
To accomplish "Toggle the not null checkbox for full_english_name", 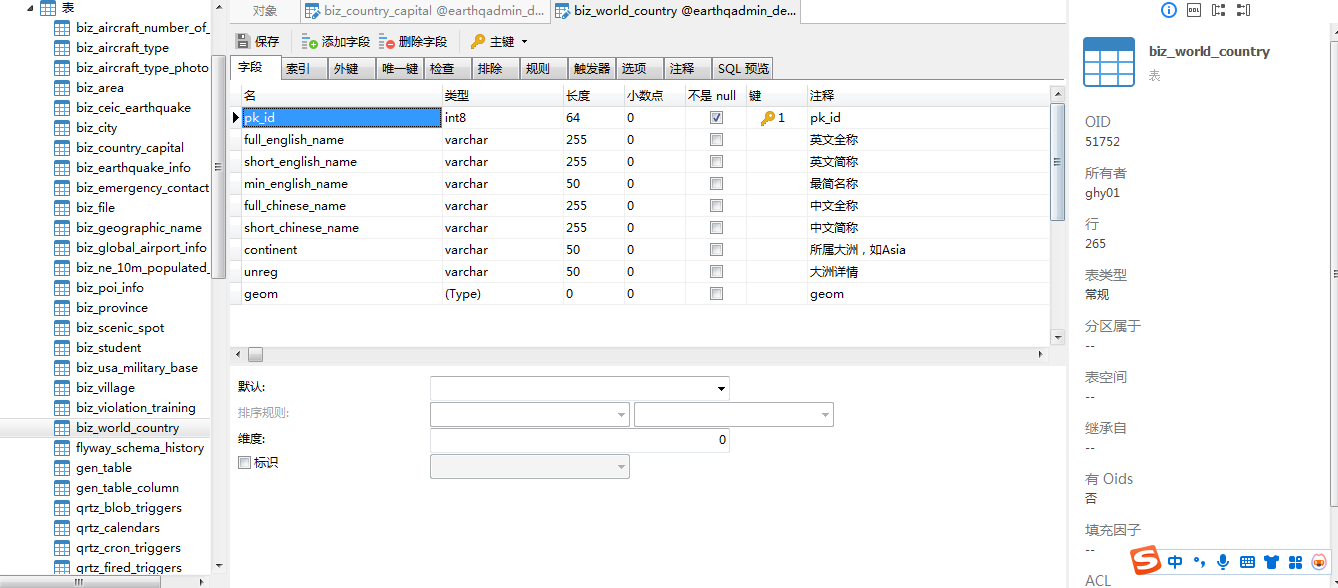I will point(716,140).
